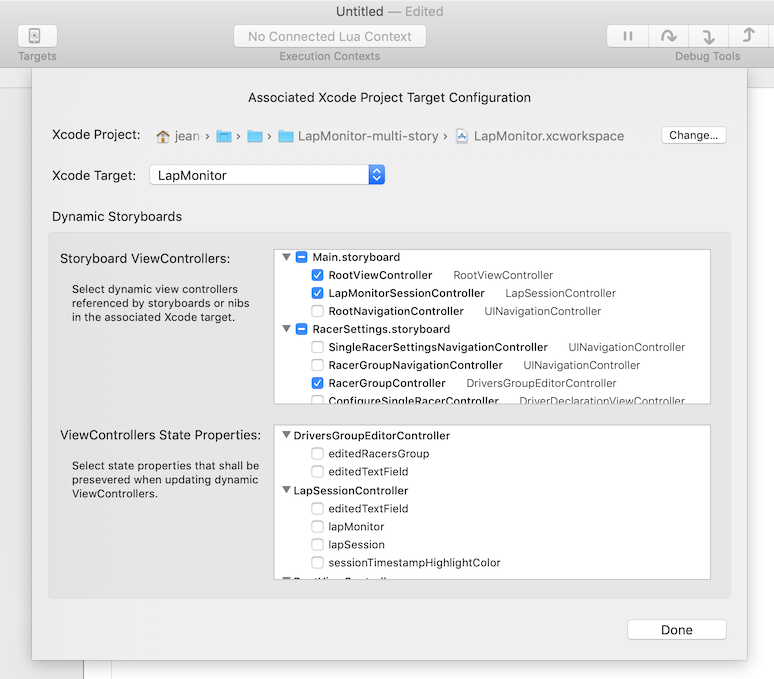
Task: Click the step over debug icon
Action: click(x=668, y=36)
